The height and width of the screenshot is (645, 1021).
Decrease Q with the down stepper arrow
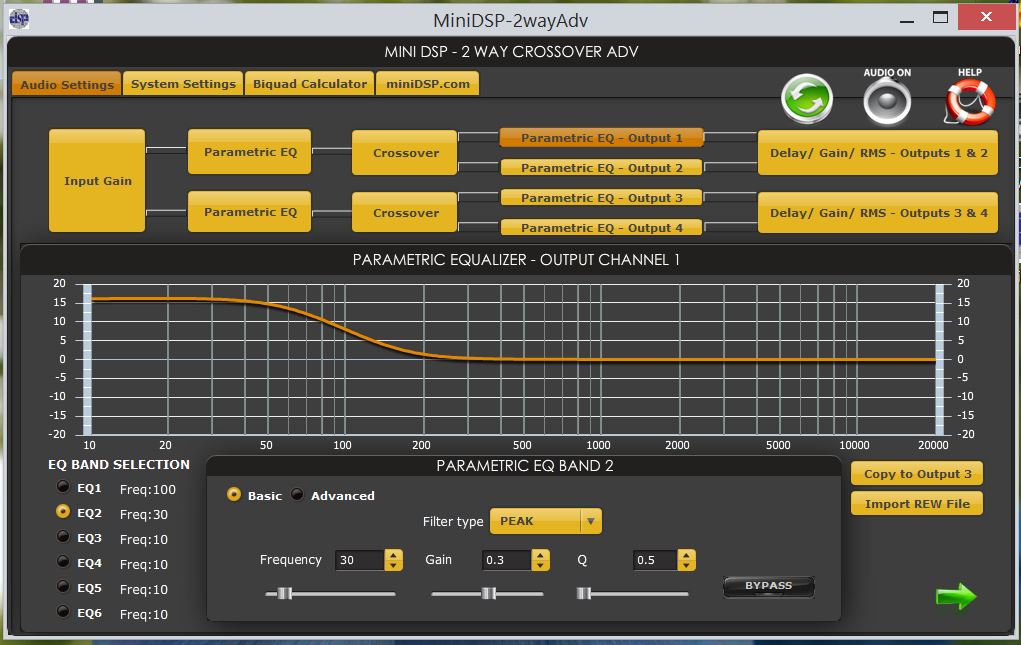(686, 566)
